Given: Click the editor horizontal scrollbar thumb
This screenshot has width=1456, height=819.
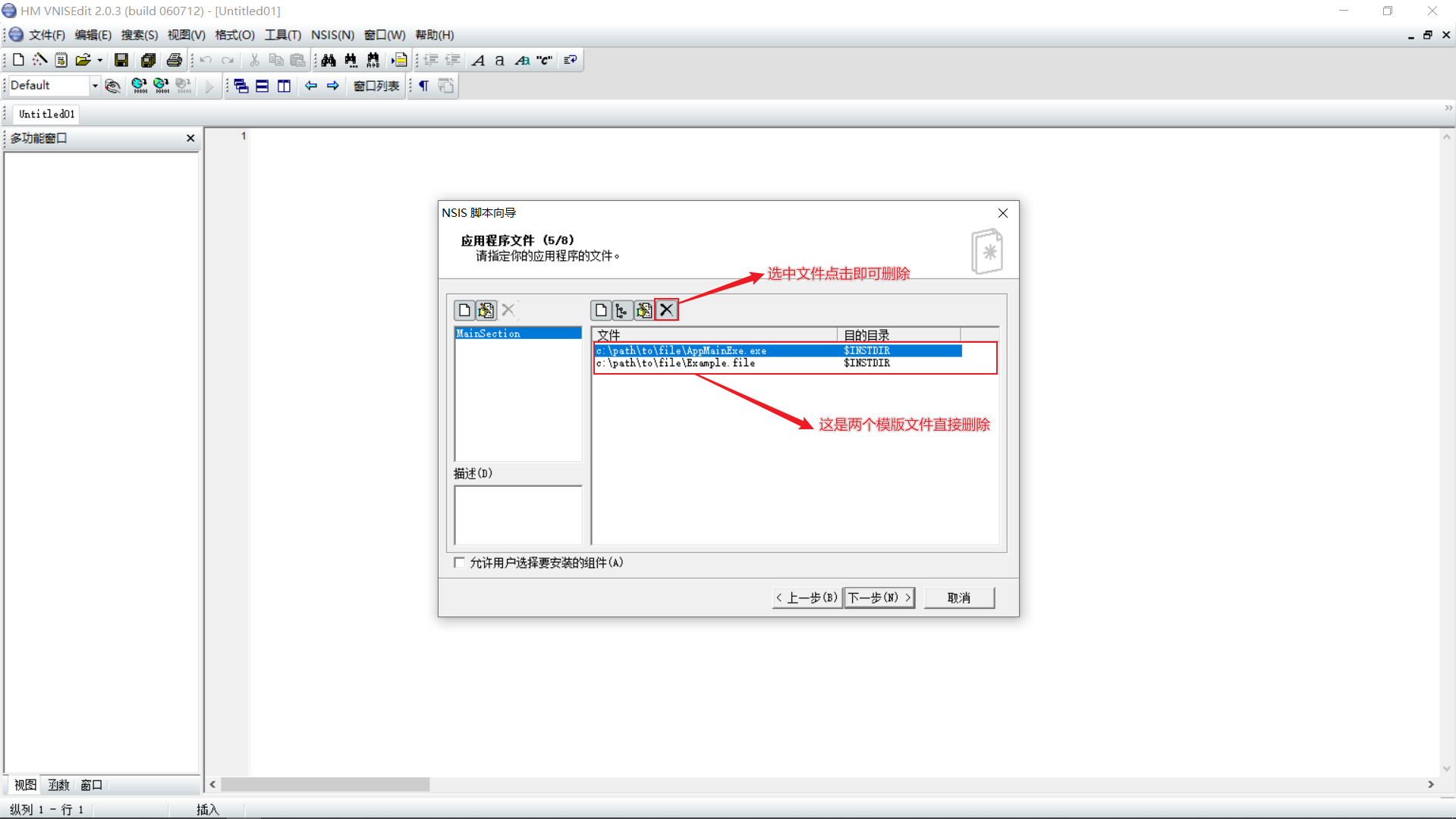Looking at the screenshot, I should point(325,784).
